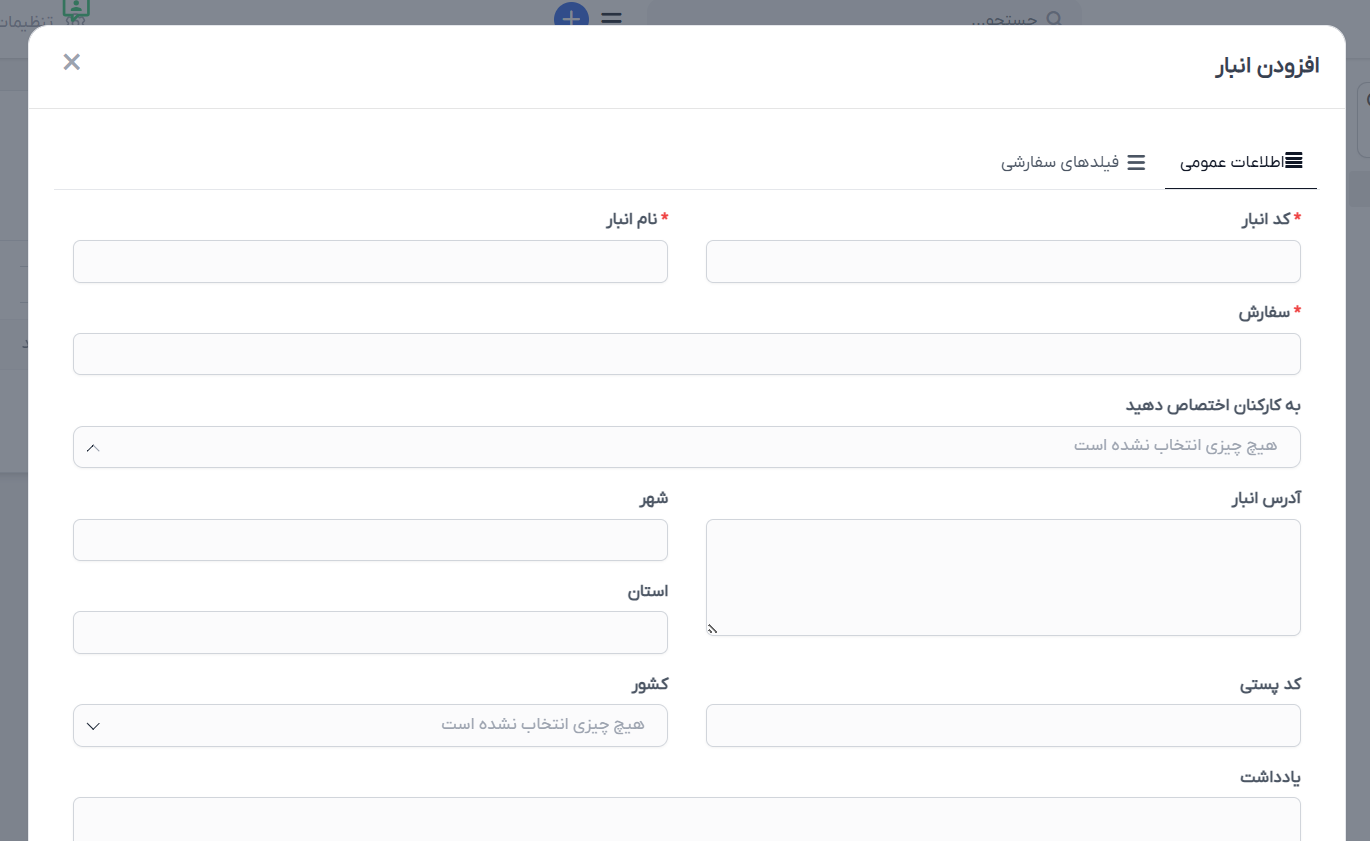
Task: Click the hamburger menu icon in top bar
Action: tap(611, 18)
